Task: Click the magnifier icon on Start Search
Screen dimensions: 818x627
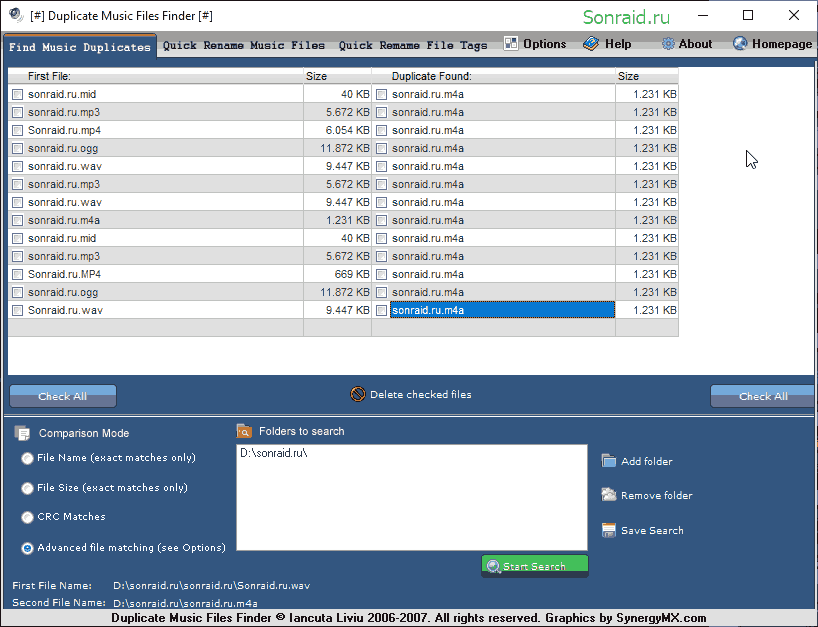Action: [493, 566]
